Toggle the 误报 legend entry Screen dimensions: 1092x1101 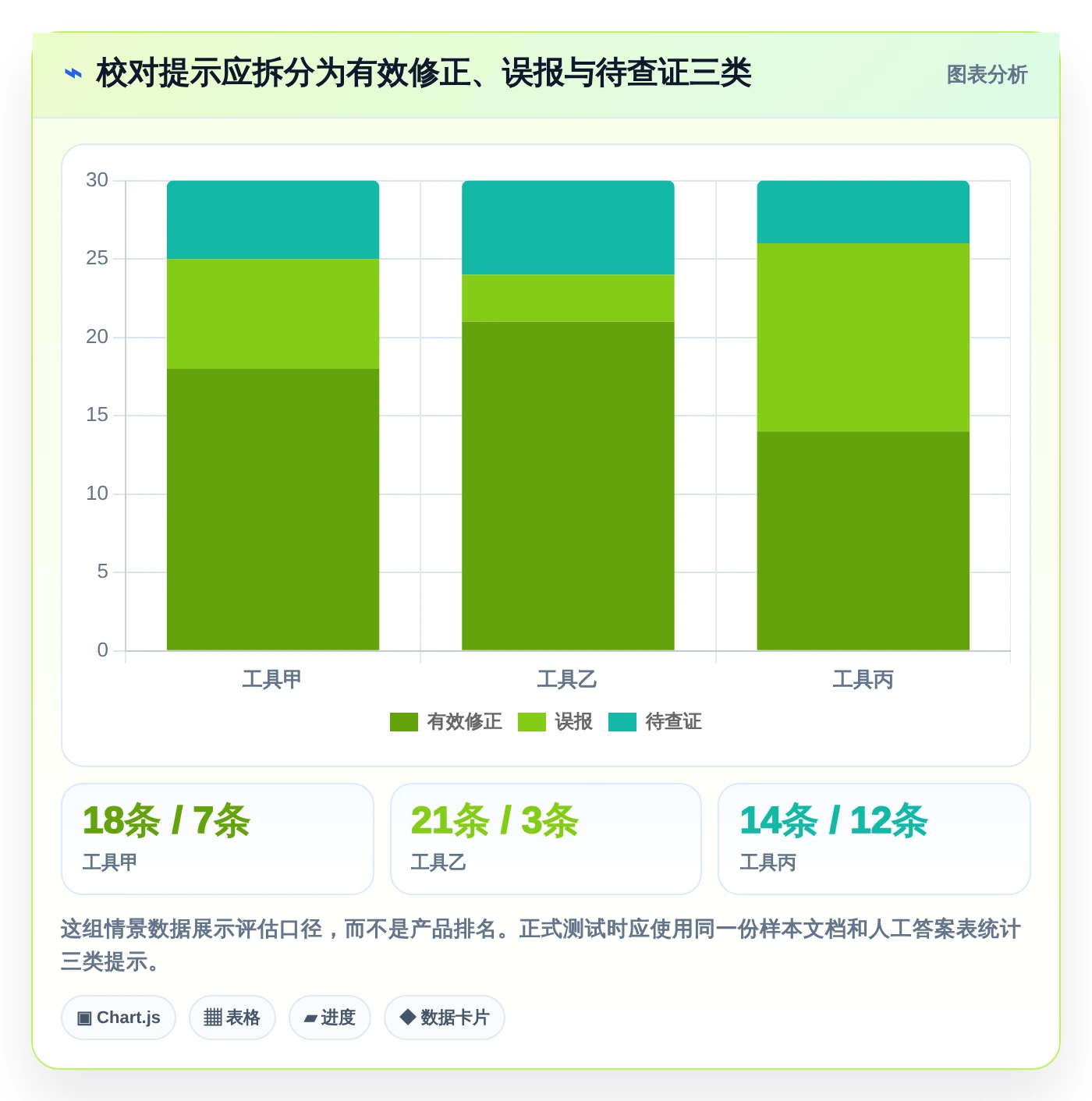click(555, 722)
